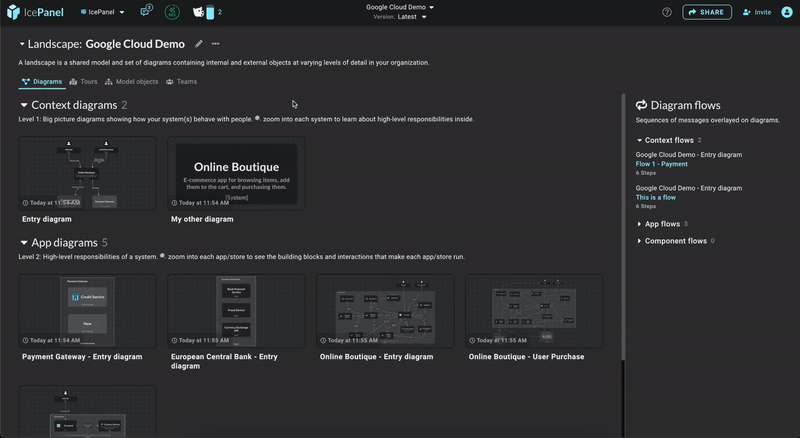
Task: Open the IcePanel organization dropdown
Action: 103,12
